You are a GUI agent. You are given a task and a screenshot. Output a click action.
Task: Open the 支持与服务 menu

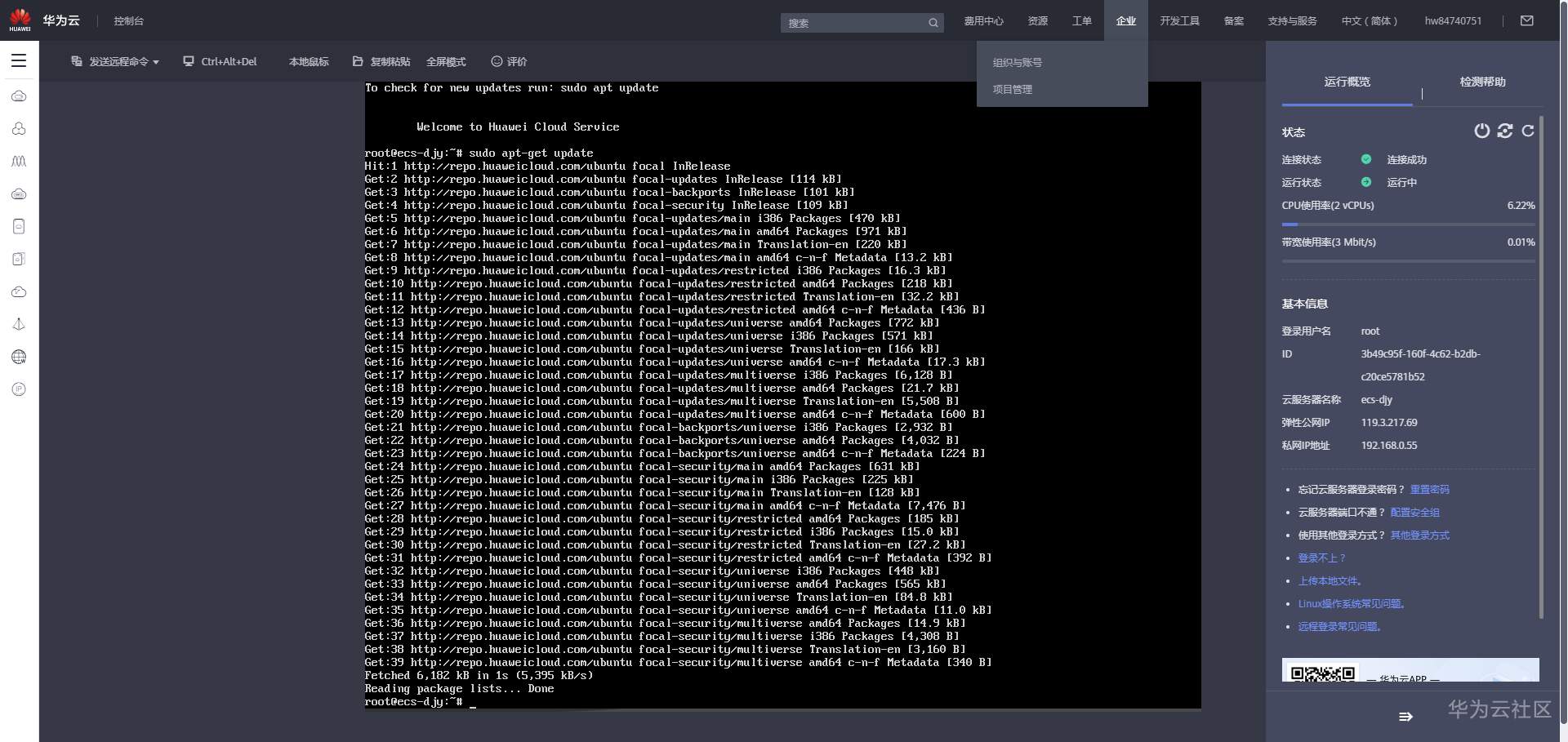click(1293, 21)
